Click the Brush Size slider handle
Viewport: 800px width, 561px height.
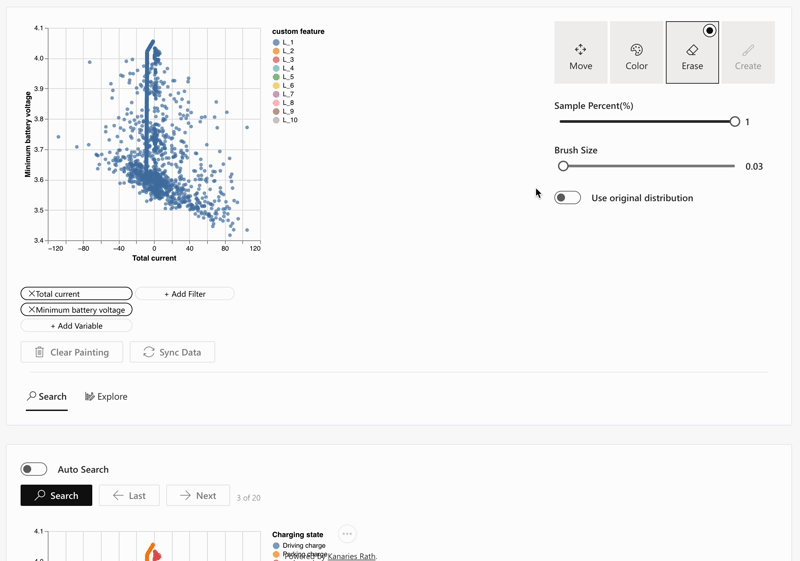click(563, 166)
